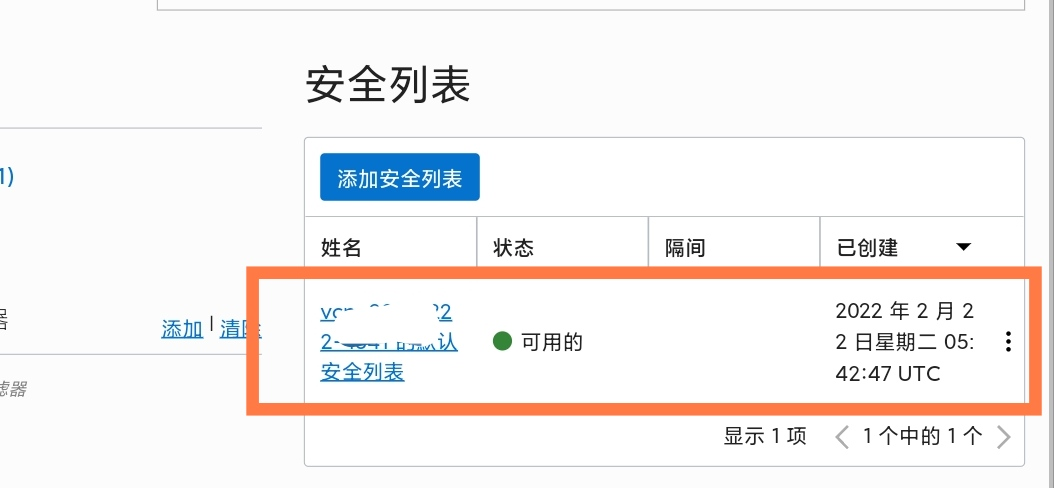Screen dimensions: 1054x488
Task: Click the previous page arrow
Action: pyautogui.click(x=842, y=436)
